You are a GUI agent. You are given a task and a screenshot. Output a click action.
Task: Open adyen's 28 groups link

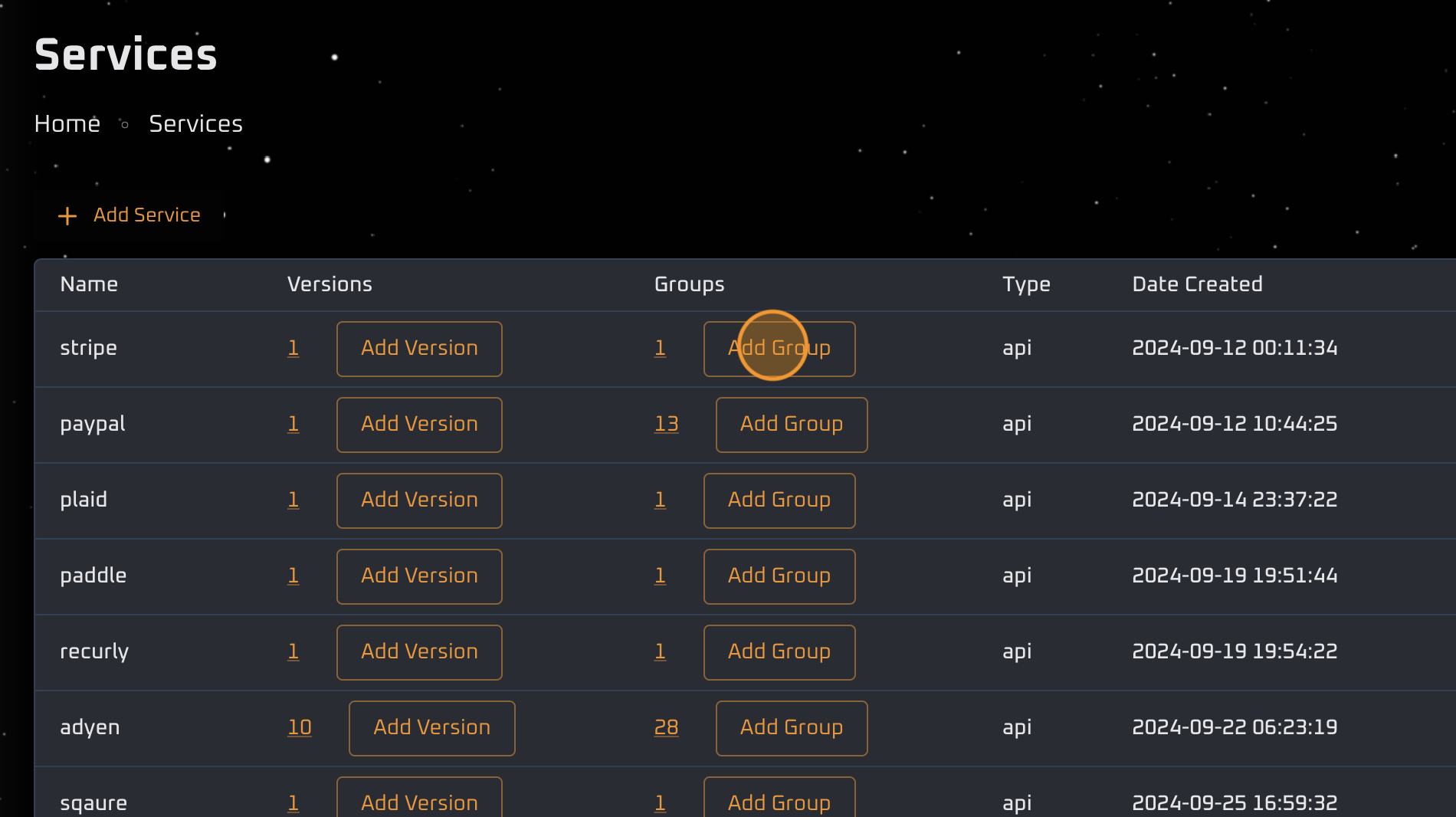click(667, 727)
